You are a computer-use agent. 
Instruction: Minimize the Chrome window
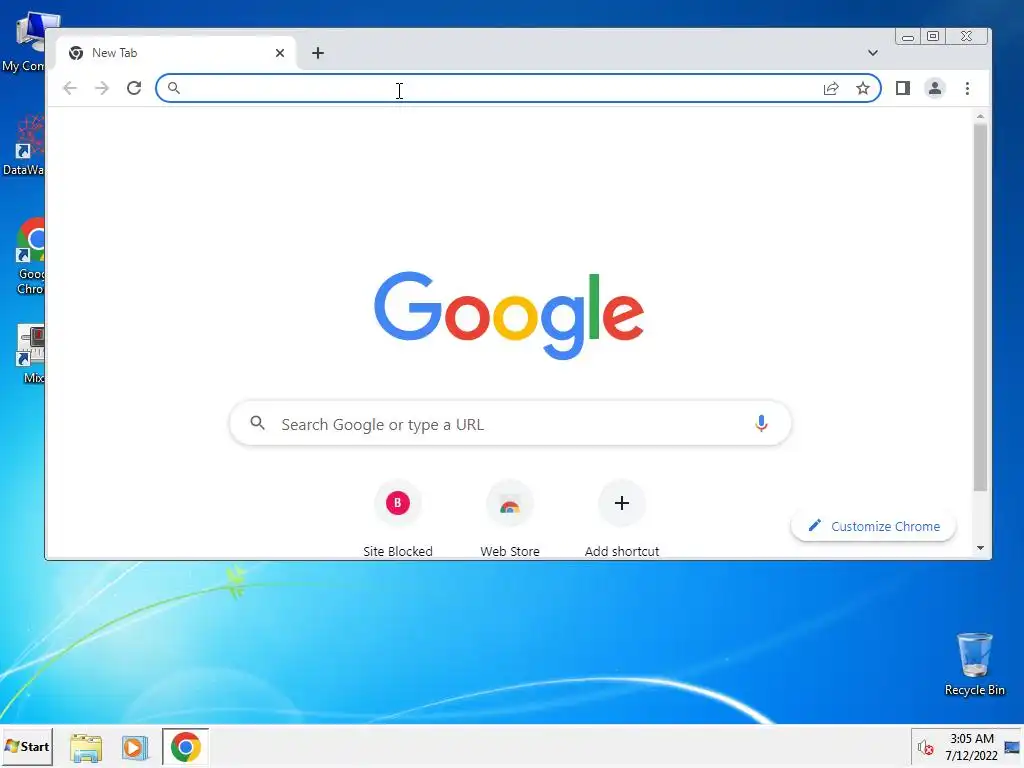pyautogui.click(x=908, y=37)
